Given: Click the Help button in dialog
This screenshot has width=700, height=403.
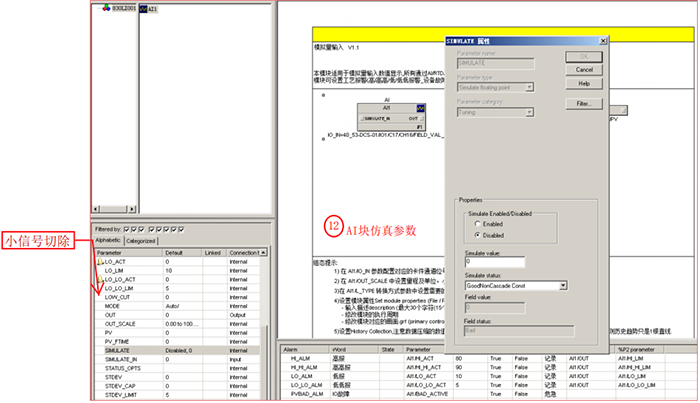Looking at the screenshot, I should pyautogui.click(x=585, y=83).
